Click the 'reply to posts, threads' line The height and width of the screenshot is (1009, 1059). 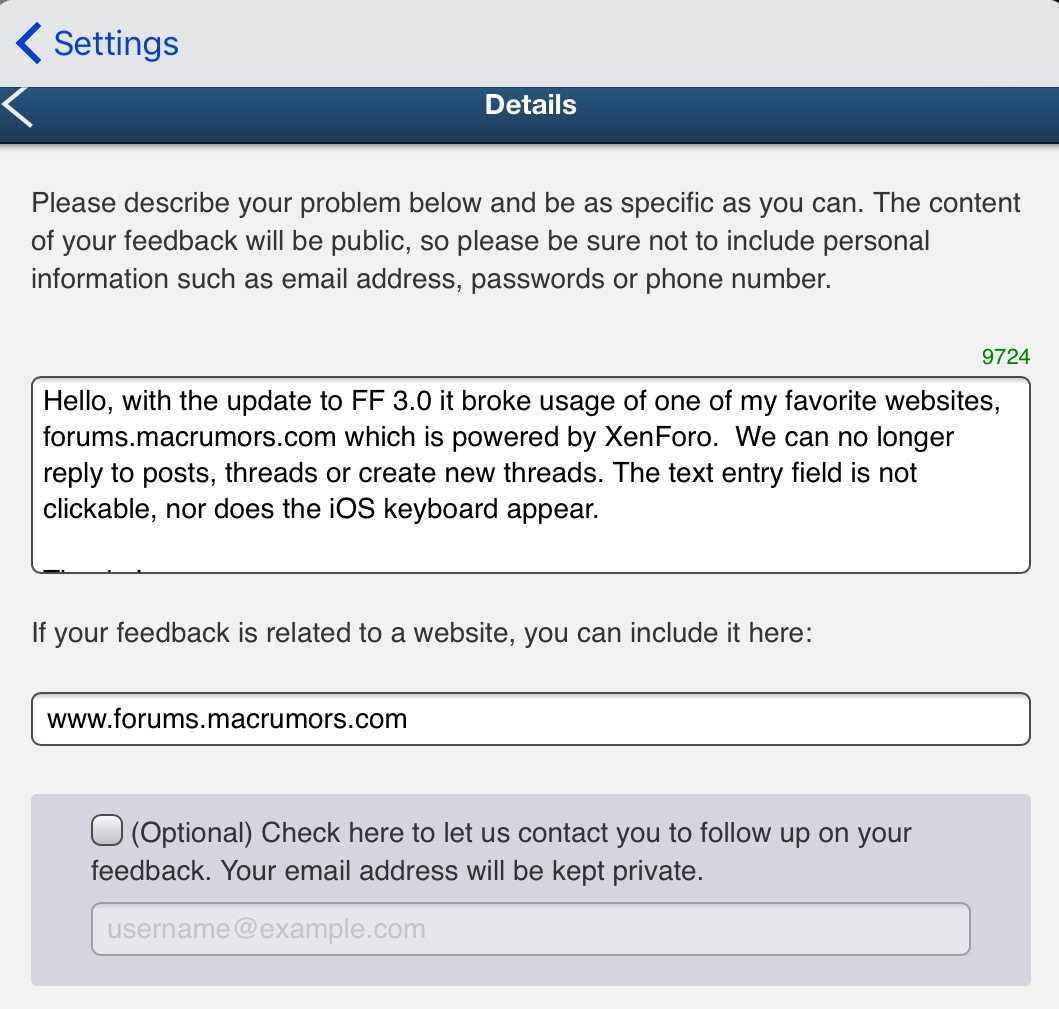(x=480, y=473)
